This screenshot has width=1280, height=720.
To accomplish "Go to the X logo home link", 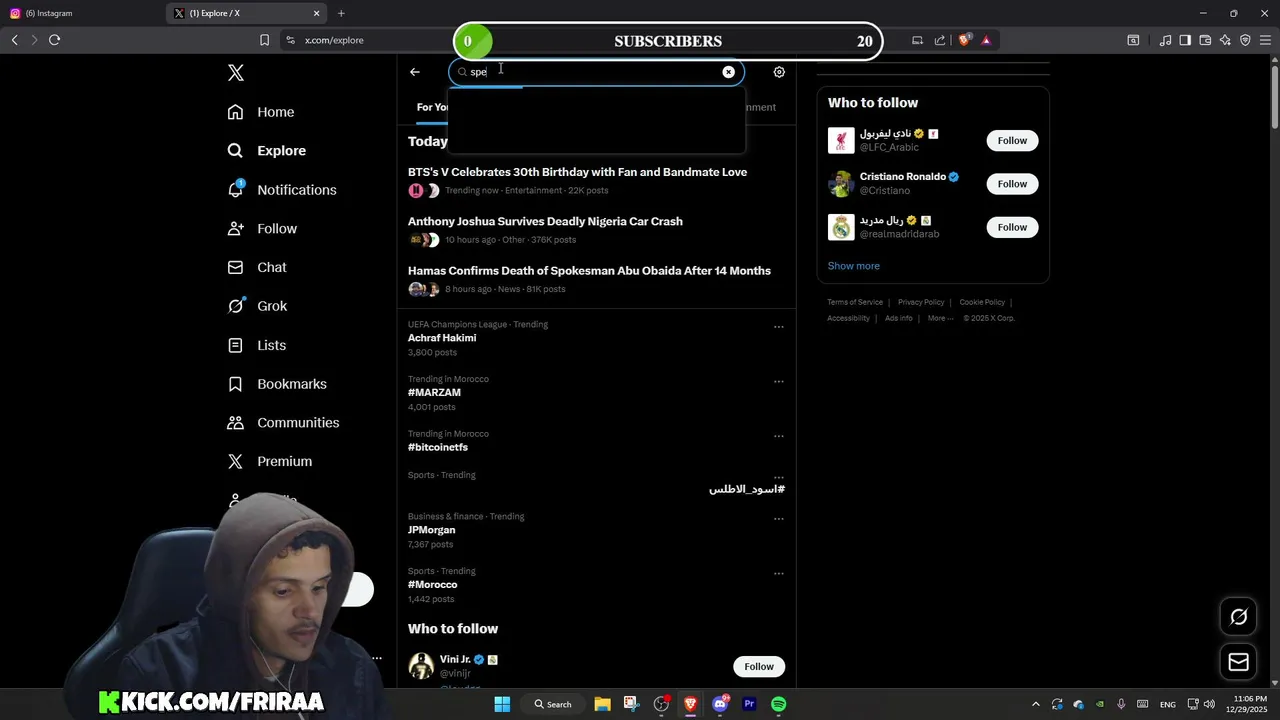I will 236,73.
